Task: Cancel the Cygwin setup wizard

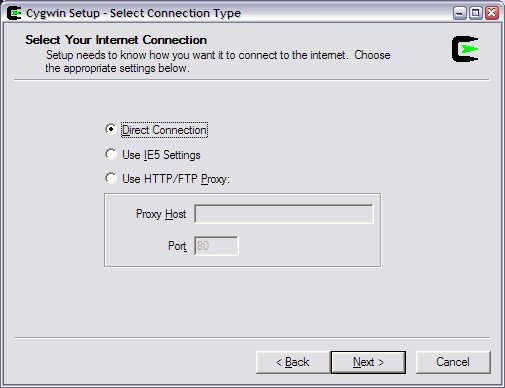Action: coord(453,362)
